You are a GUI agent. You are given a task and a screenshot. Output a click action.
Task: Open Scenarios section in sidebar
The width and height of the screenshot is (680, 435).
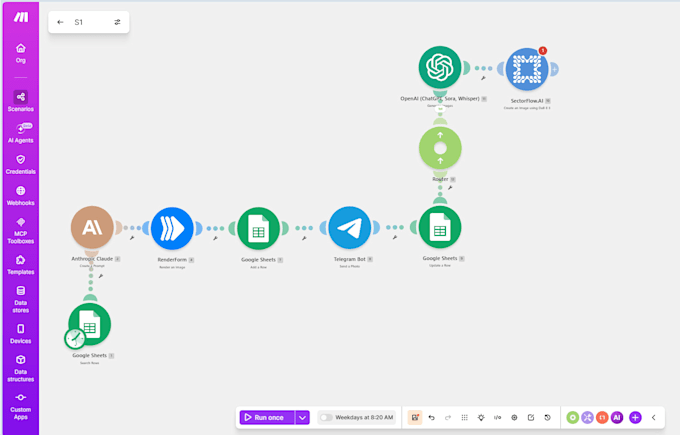pos(20,101)
